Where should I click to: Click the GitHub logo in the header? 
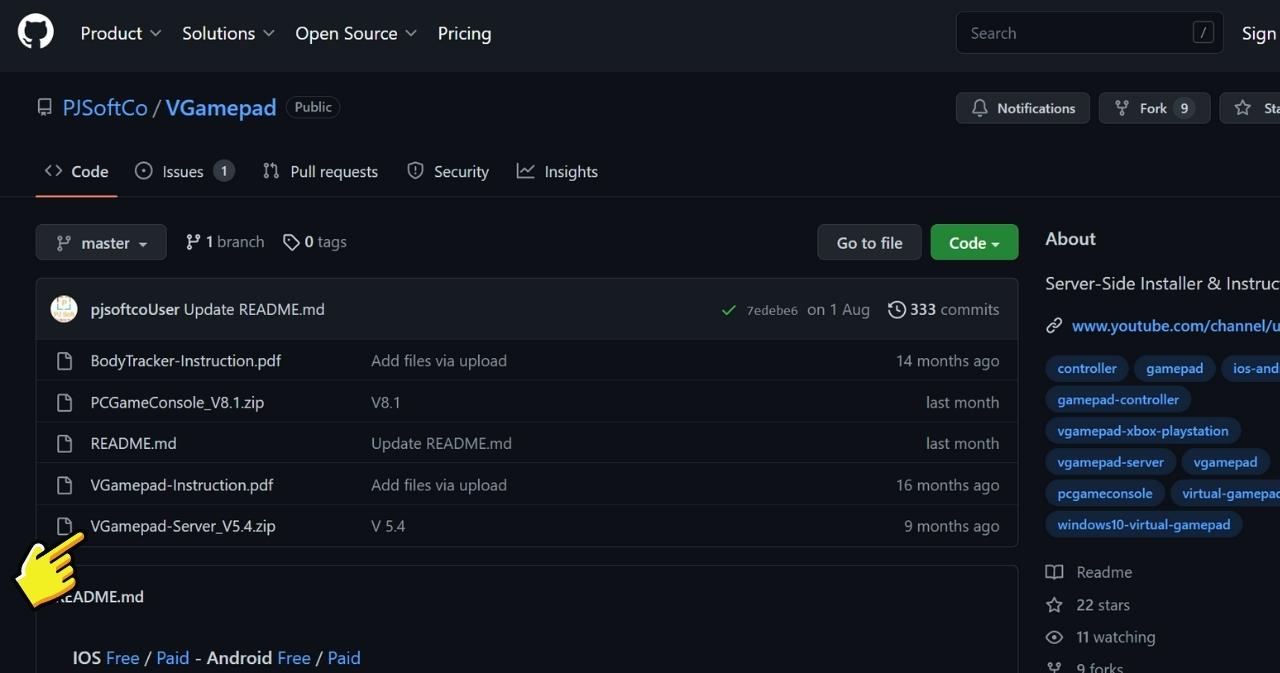(35, 30)
